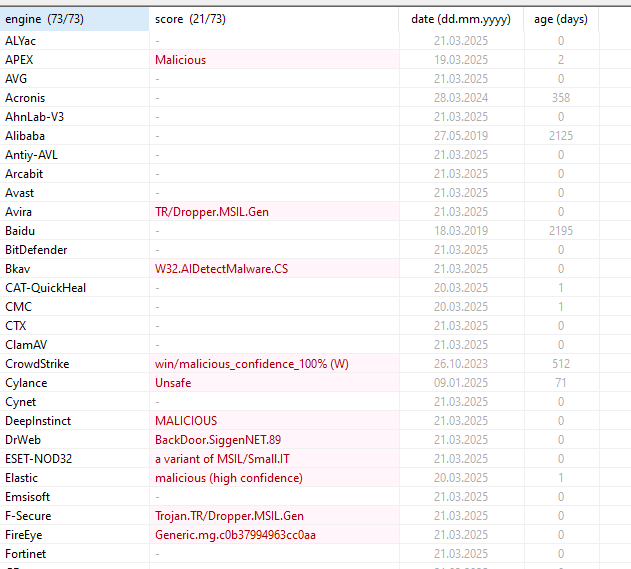Click APEX date 19.03.2025

(x=461, y=60)
